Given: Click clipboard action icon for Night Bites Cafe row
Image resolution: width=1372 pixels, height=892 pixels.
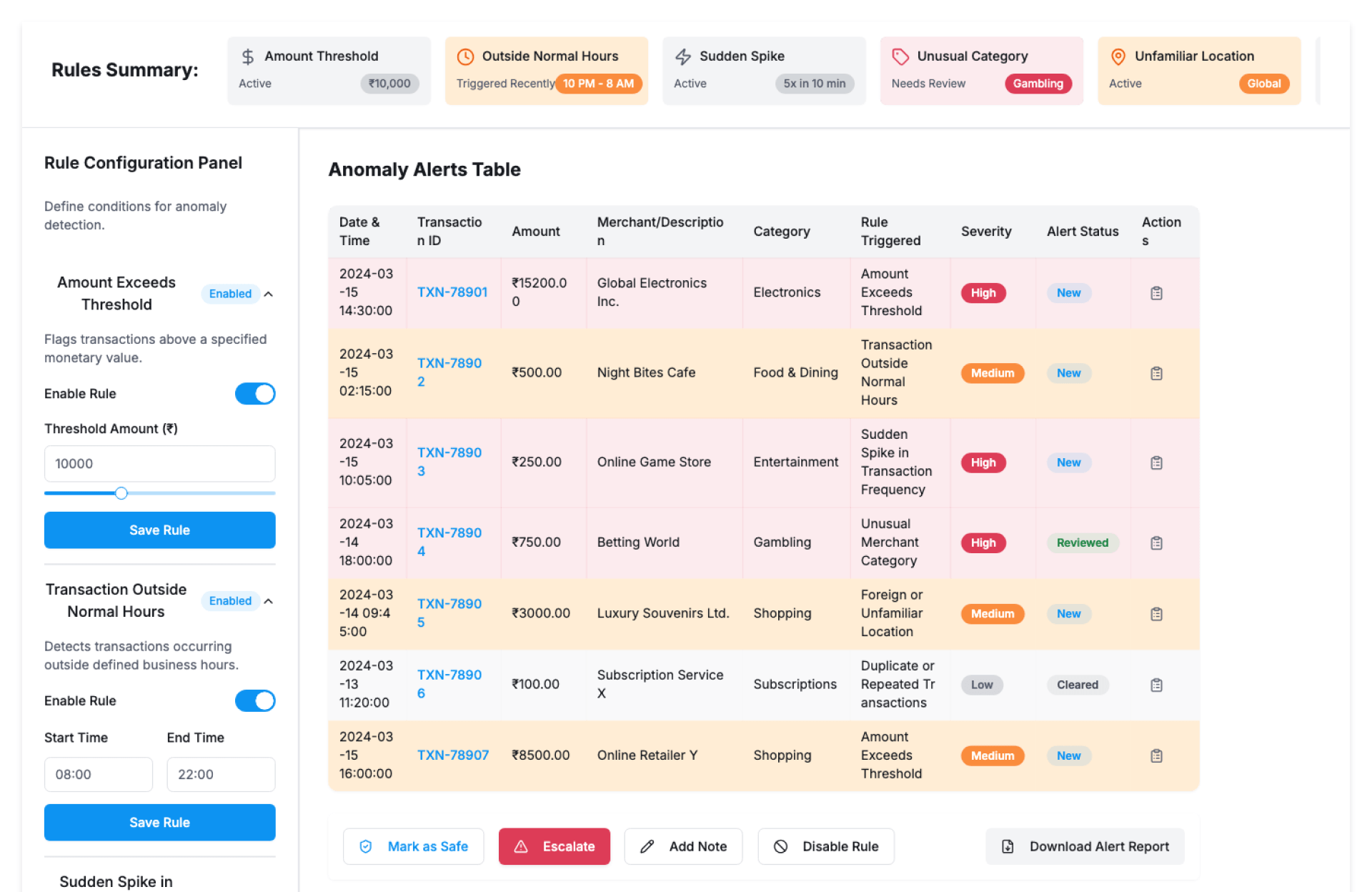Looking at the screenshot, I should [1156, 373].
